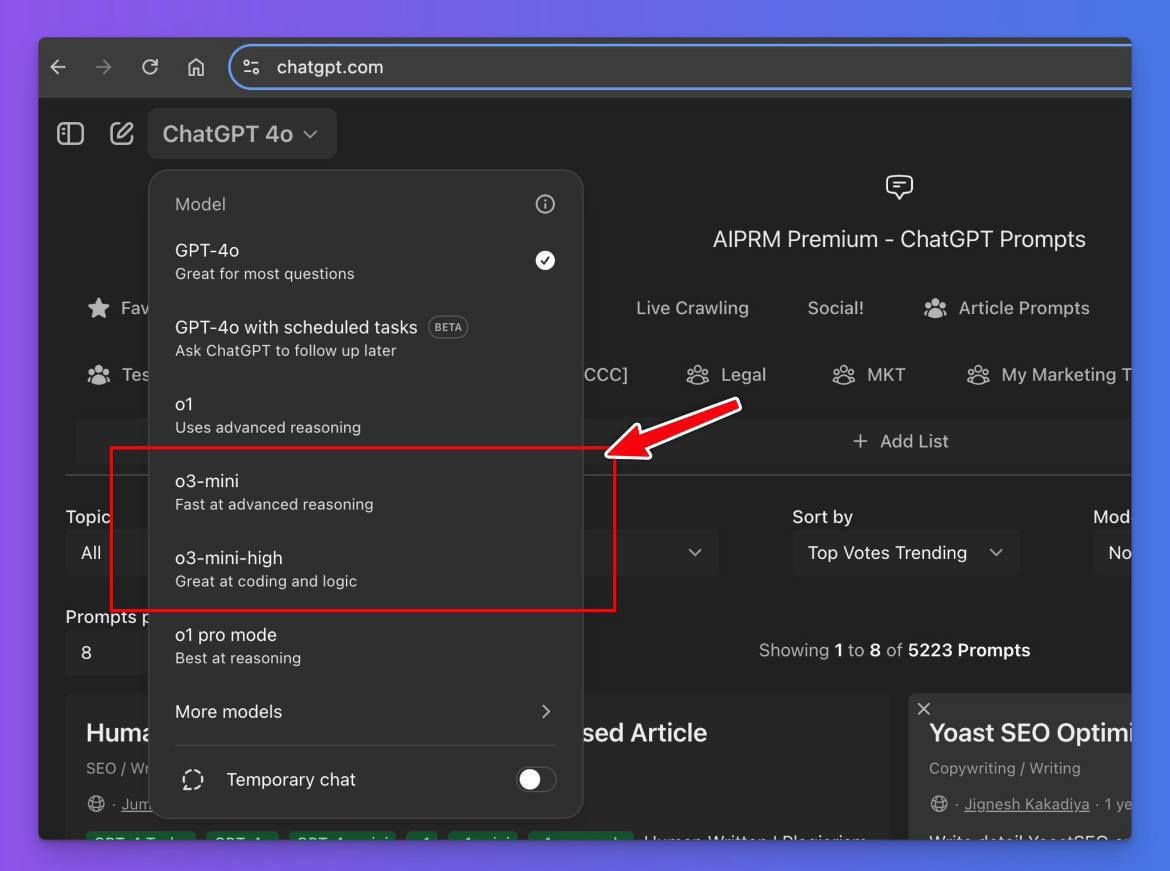Select the GPT-4o model
The width and height of the screenshot is (1170, 871).
(x=365, y=261)
